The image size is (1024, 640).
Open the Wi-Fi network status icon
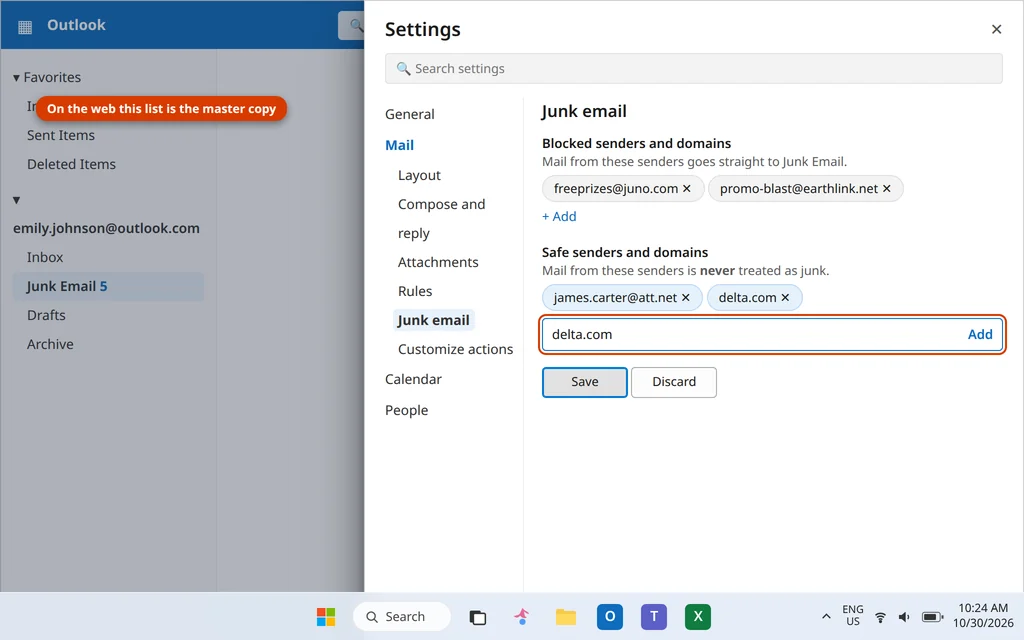pyautogui.click(x=880, y=616)
